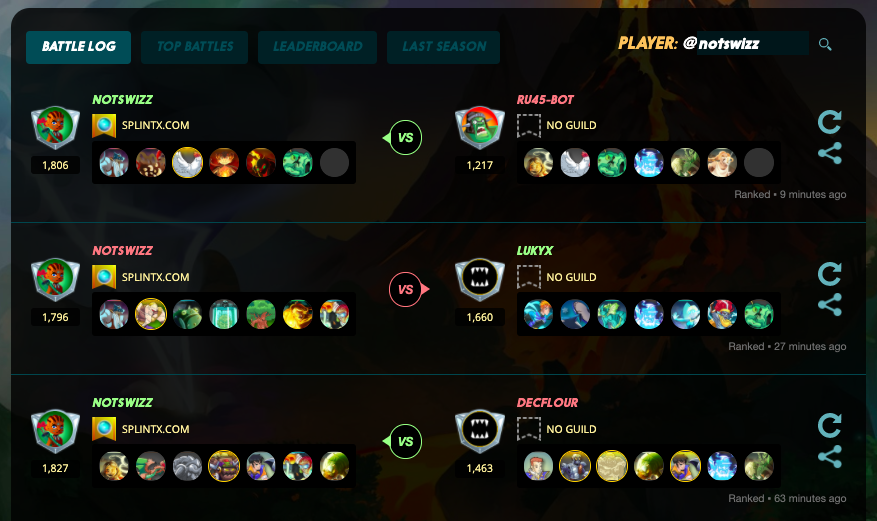Image resolution: width=877 pixels, height=521 pixels.
Task: Click the green VS badge for DECFLOUR match
Action: coord(404,441)
